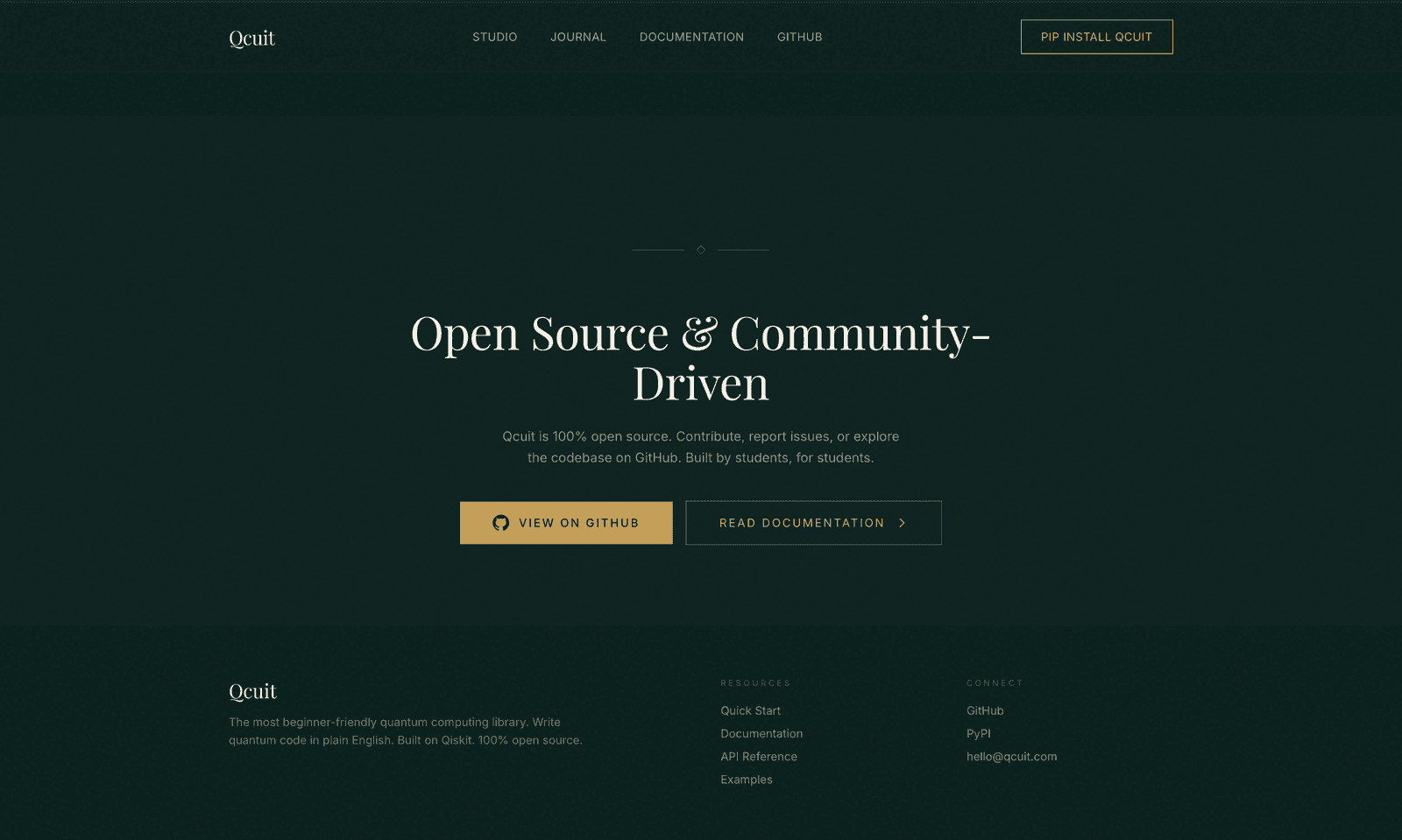This screenshot has width=1402, height=840.
Task: Open the GitHub link under Connect
Action: click(985, 710)
